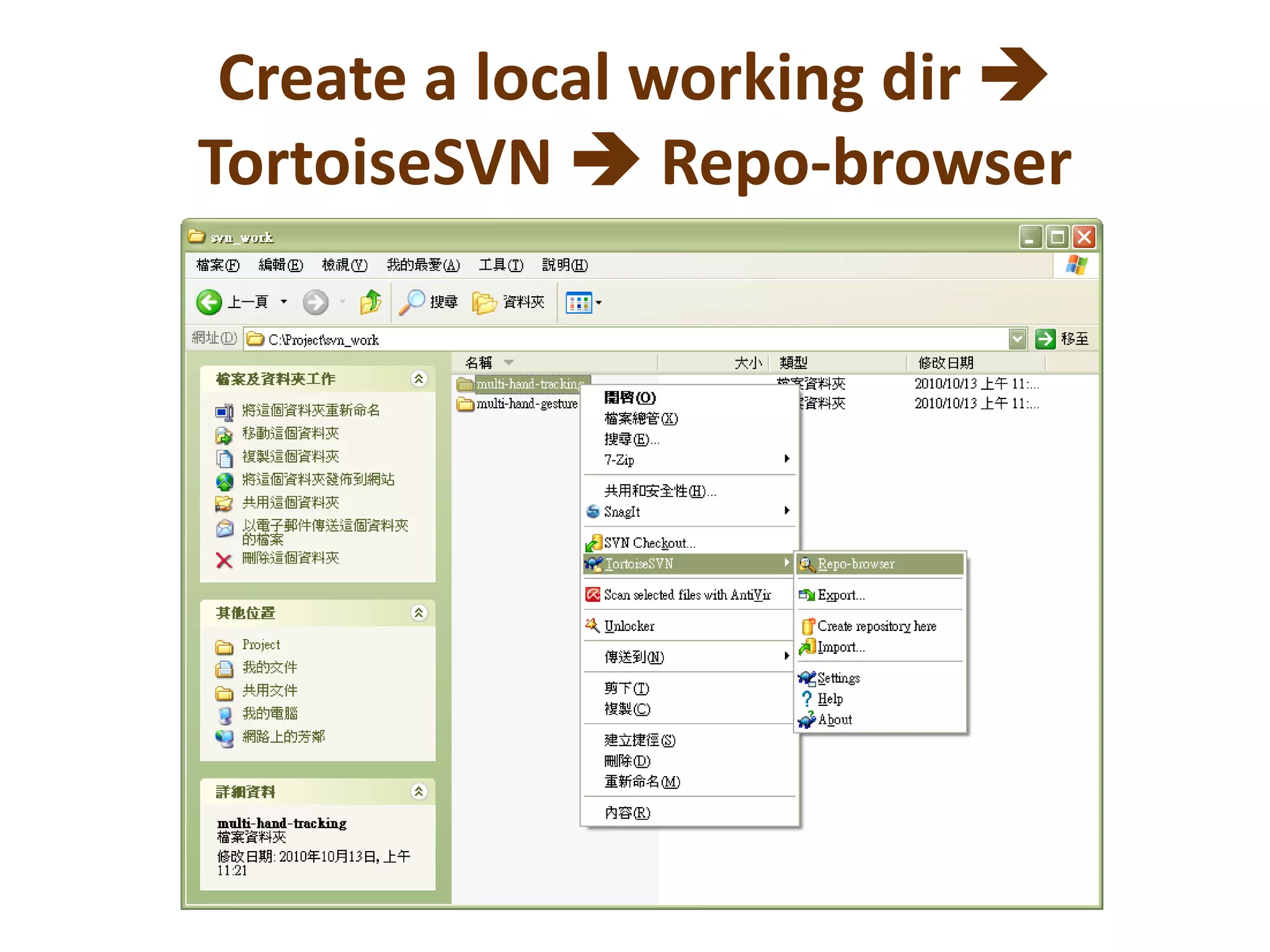Click the 類型 column header
The image size is (1270, 952).
pyautogui.click(x=838, y=363)
